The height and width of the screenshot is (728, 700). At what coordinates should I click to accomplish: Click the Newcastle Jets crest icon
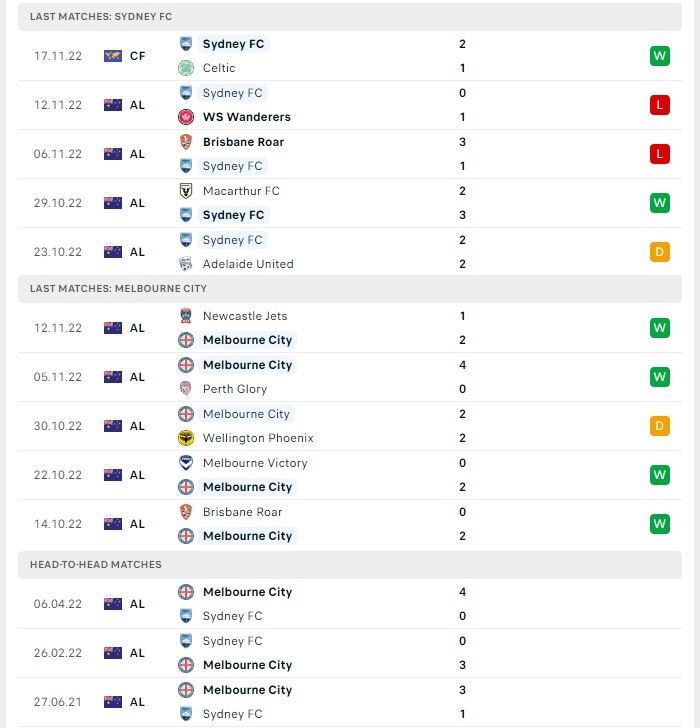tap(186, 316)
